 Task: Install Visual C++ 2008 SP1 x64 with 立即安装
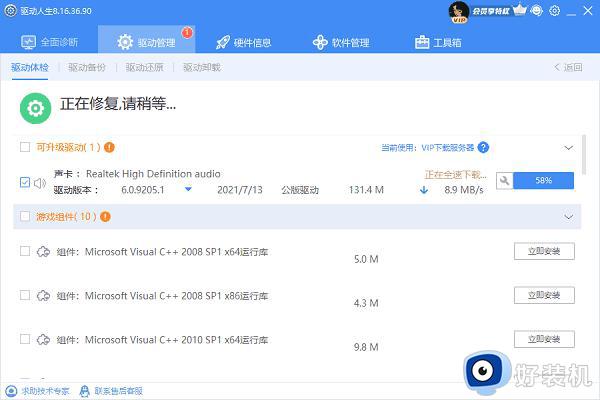click(544, 251)
